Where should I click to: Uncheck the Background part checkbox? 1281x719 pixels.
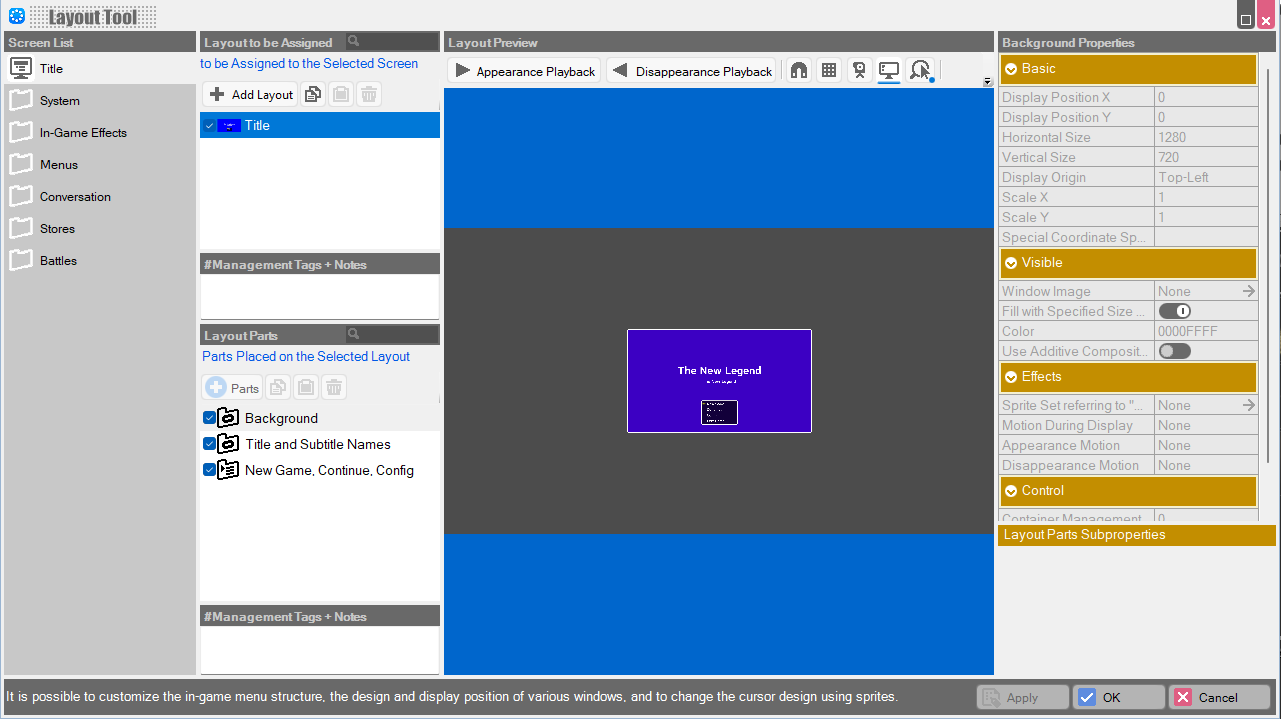coord(209,418)
